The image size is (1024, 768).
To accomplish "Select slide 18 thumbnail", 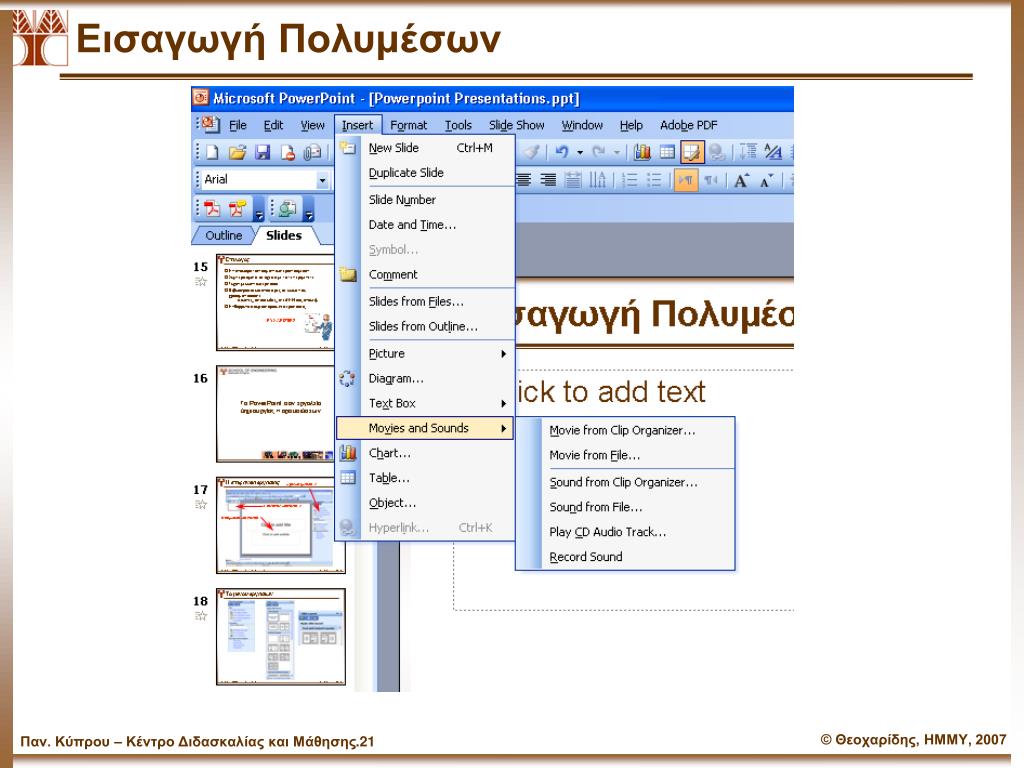I will [281, 637].
